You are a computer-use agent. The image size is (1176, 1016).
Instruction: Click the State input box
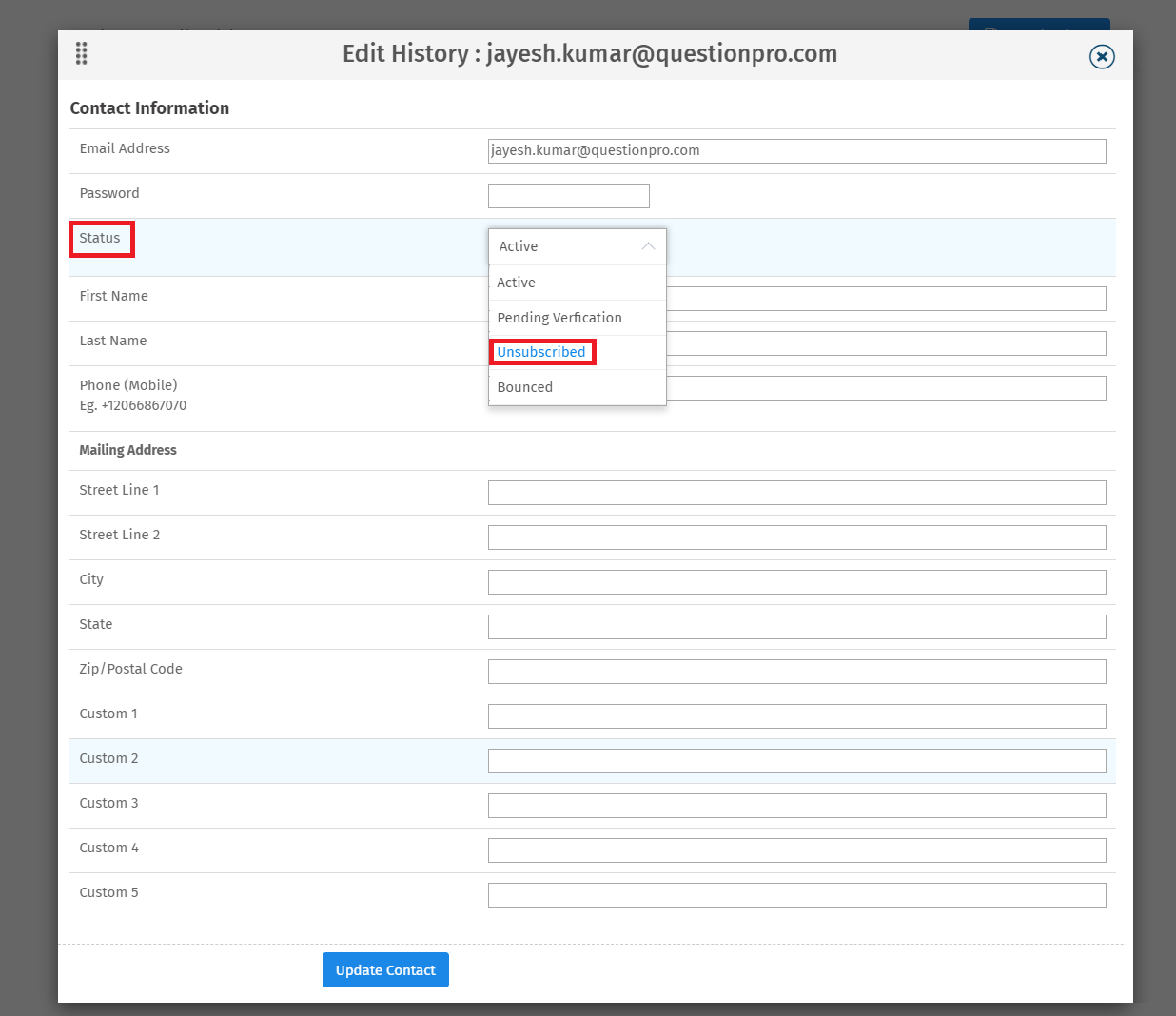point(796,626)
